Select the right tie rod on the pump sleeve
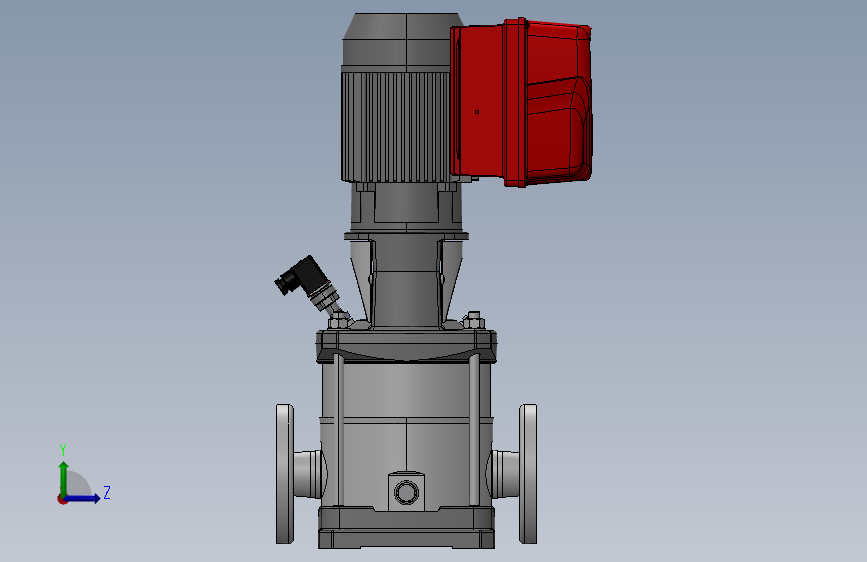 pyautogui.click(x=474, y=429)
